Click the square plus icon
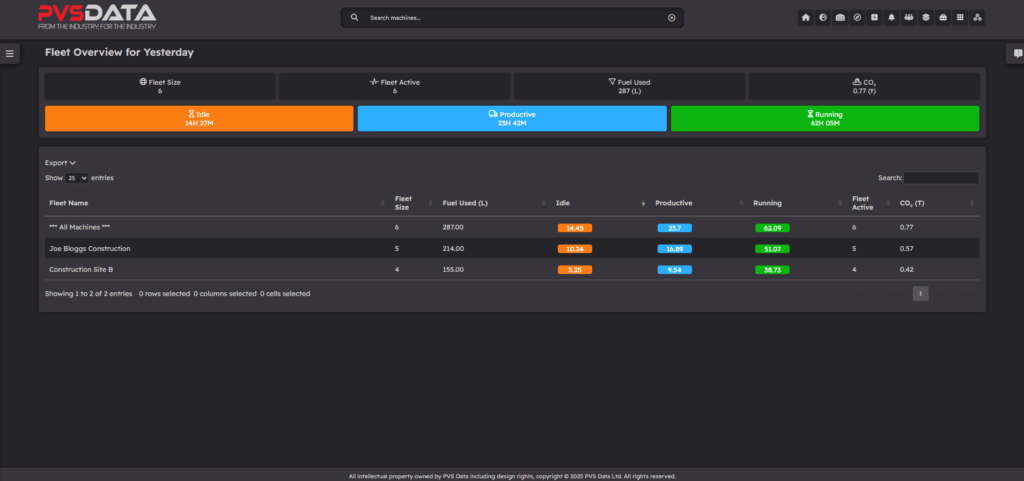This screenshot has width=1024, height=481. point(874,18)
